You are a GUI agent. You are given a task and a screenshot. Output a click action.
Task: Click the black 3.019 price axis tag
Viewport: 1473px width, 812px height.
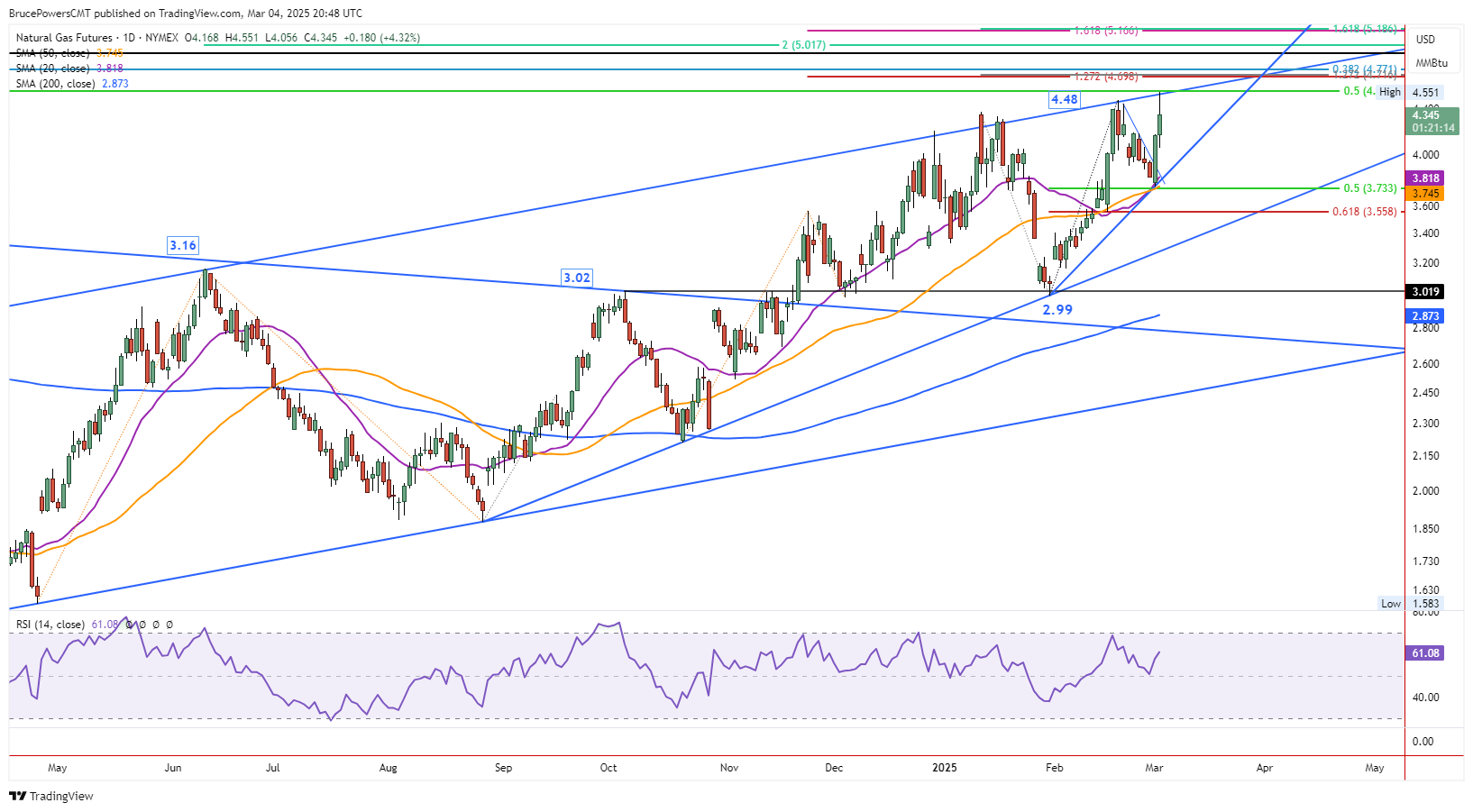coord(1425,291)
